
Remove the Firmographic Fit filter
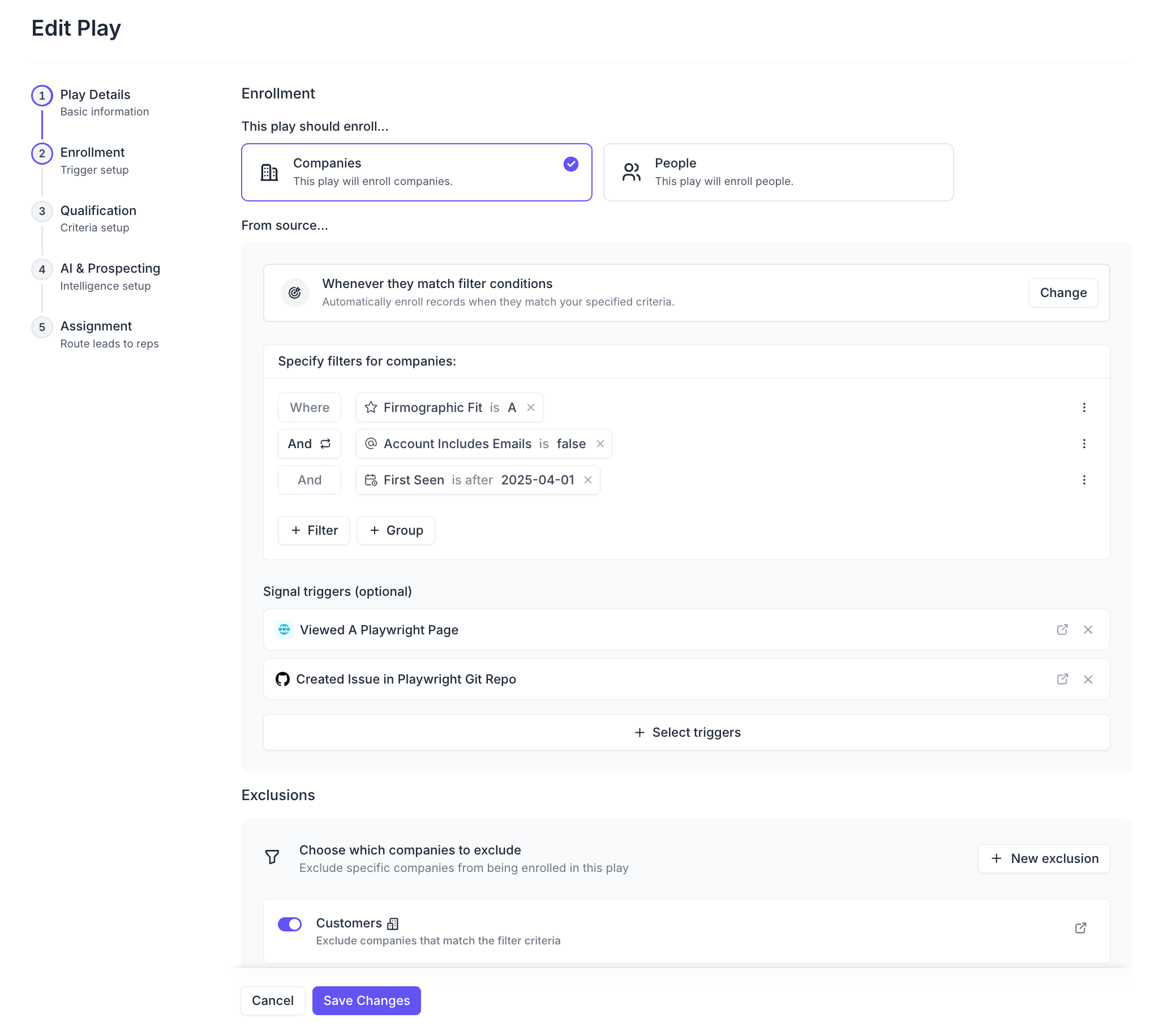point(530,407)
